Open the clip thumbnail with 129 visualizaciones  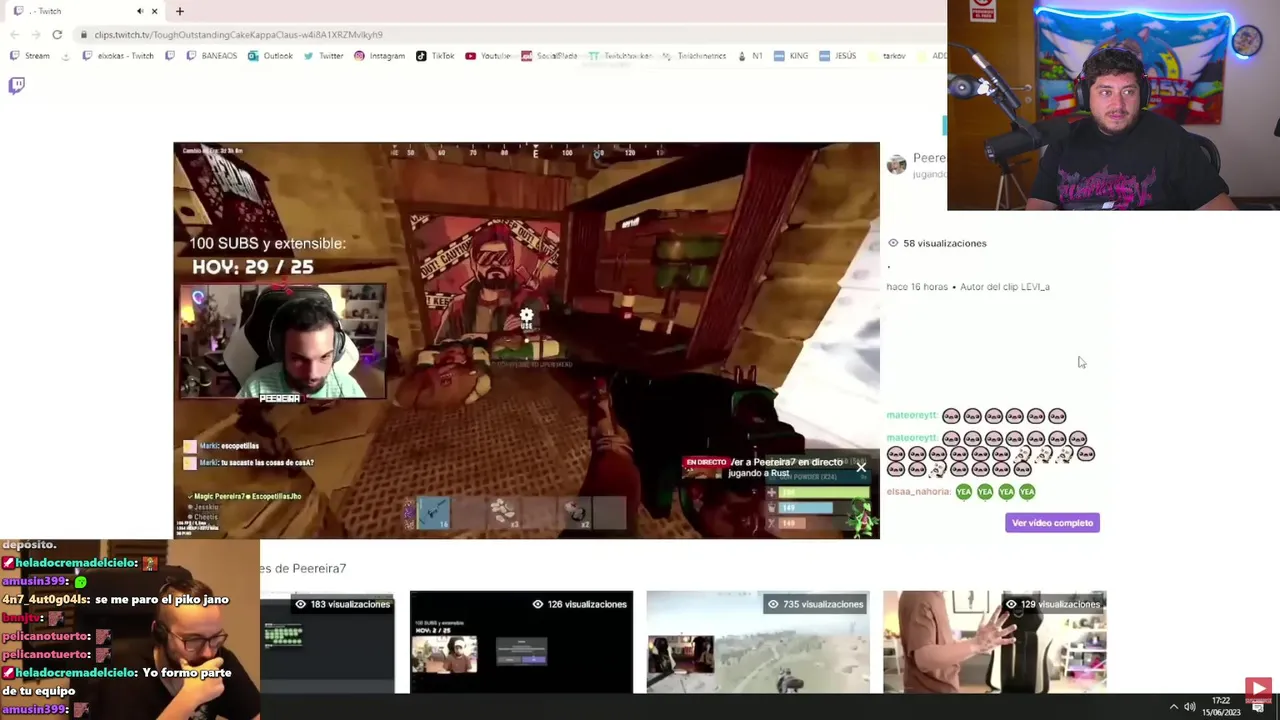995,642
